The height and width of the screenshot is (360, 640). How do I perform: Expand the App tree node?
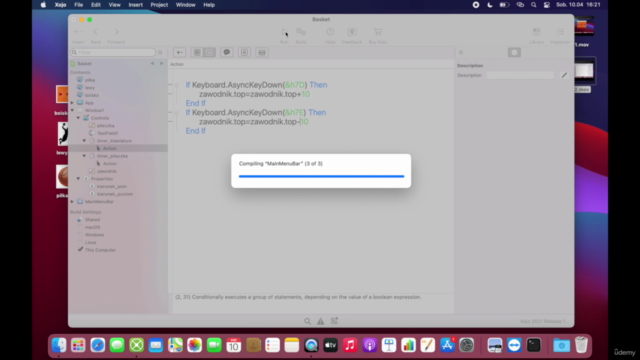point(72,103)
